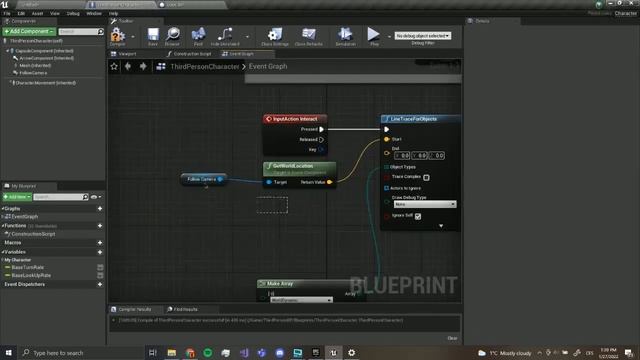The height and width of the screenshot is (360, 640).
Task: Click the star bookmark icon in graph header
Action: pos(114,66)
